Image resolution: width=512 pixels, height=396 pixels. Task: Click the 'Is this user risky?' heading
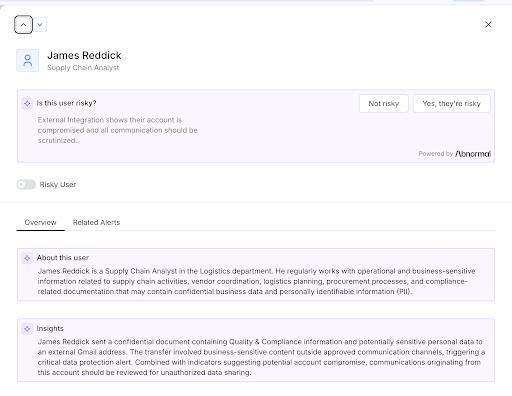point(66,103)
